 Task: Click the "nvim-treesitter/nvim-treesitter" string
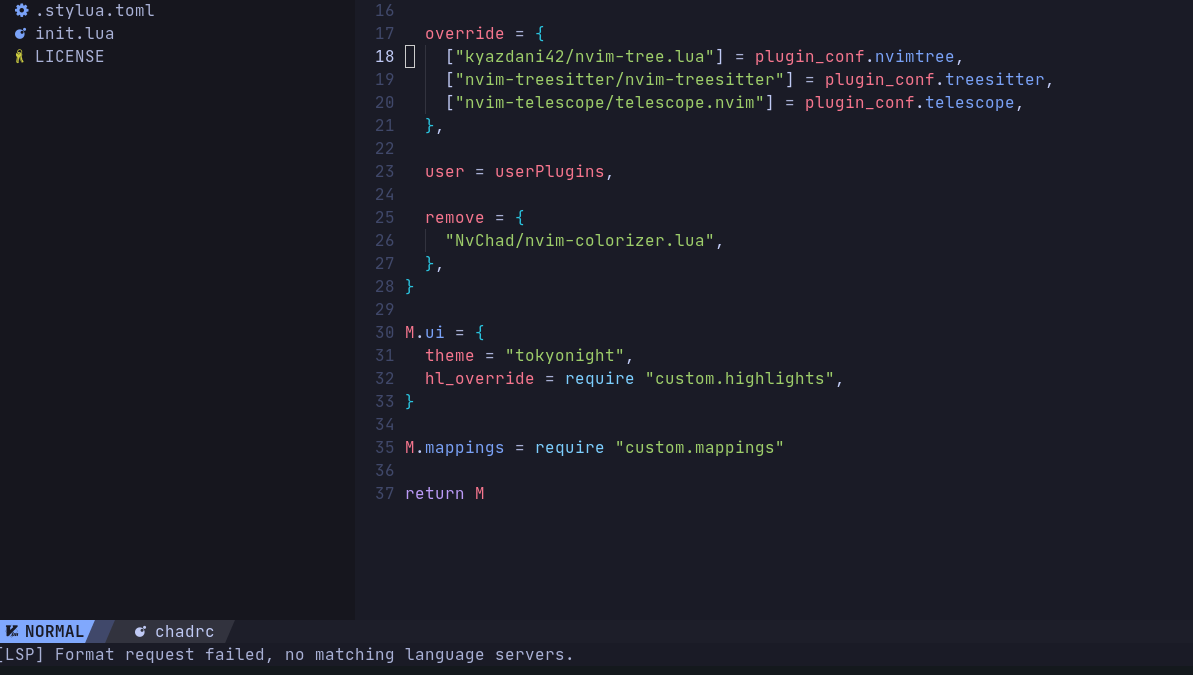619,79
